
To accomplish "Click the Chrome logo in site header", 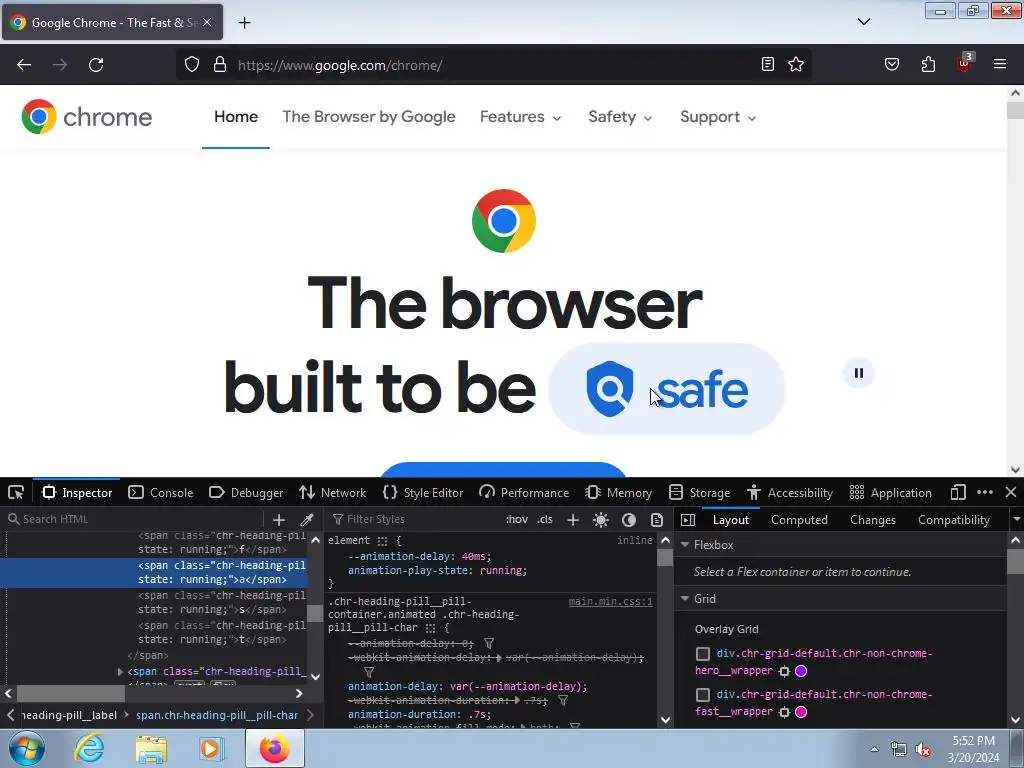I will tap(86, 117).
